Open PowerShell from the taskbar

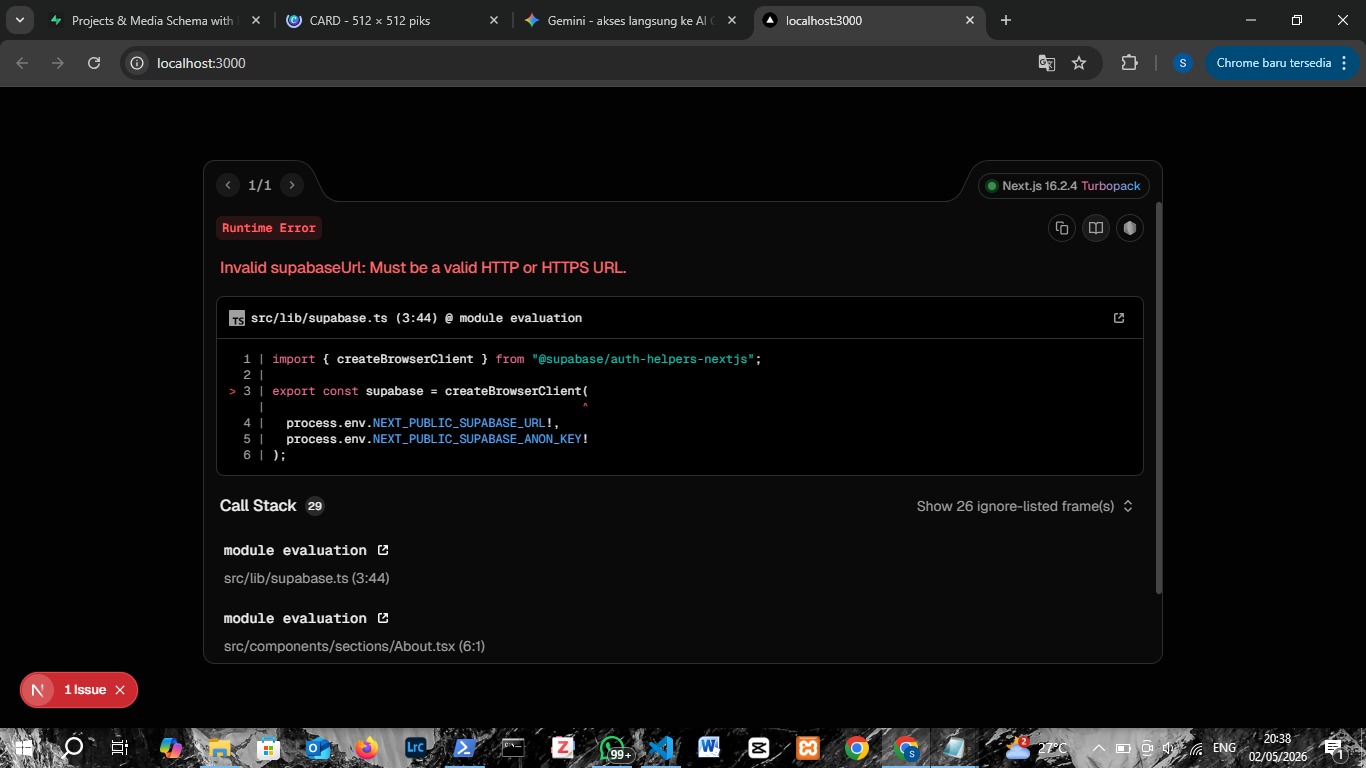tap(464, 747)
